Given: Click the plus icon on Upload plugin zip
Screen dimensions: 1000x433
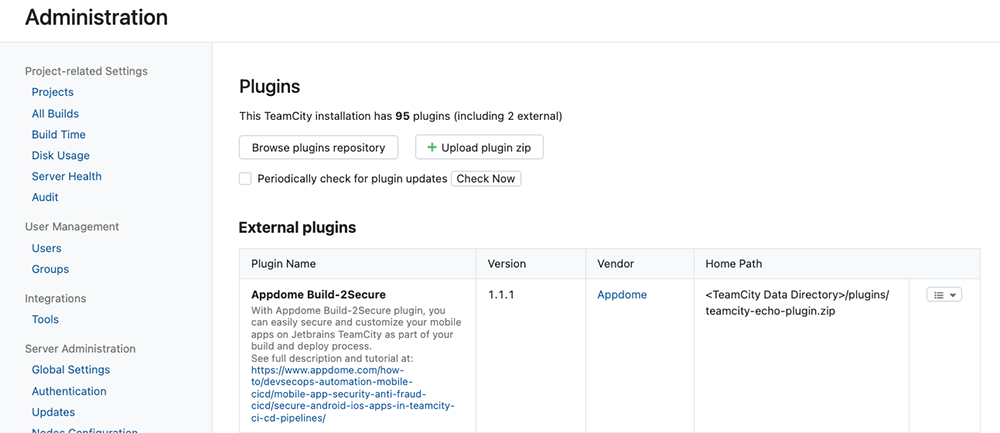Looking at the screenshot, I should (x=432, y=147).
